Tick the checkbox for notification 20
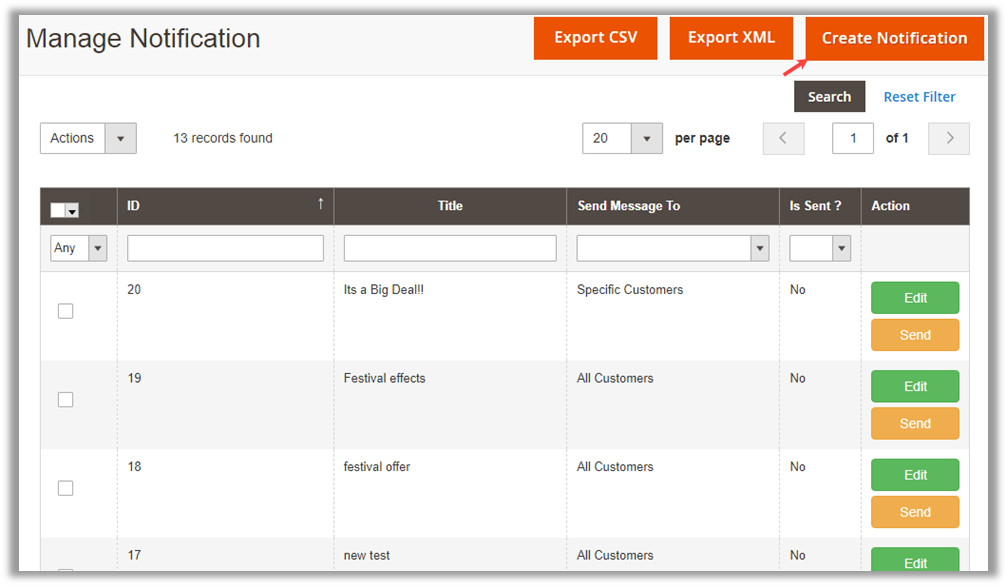 click(65, 311)
